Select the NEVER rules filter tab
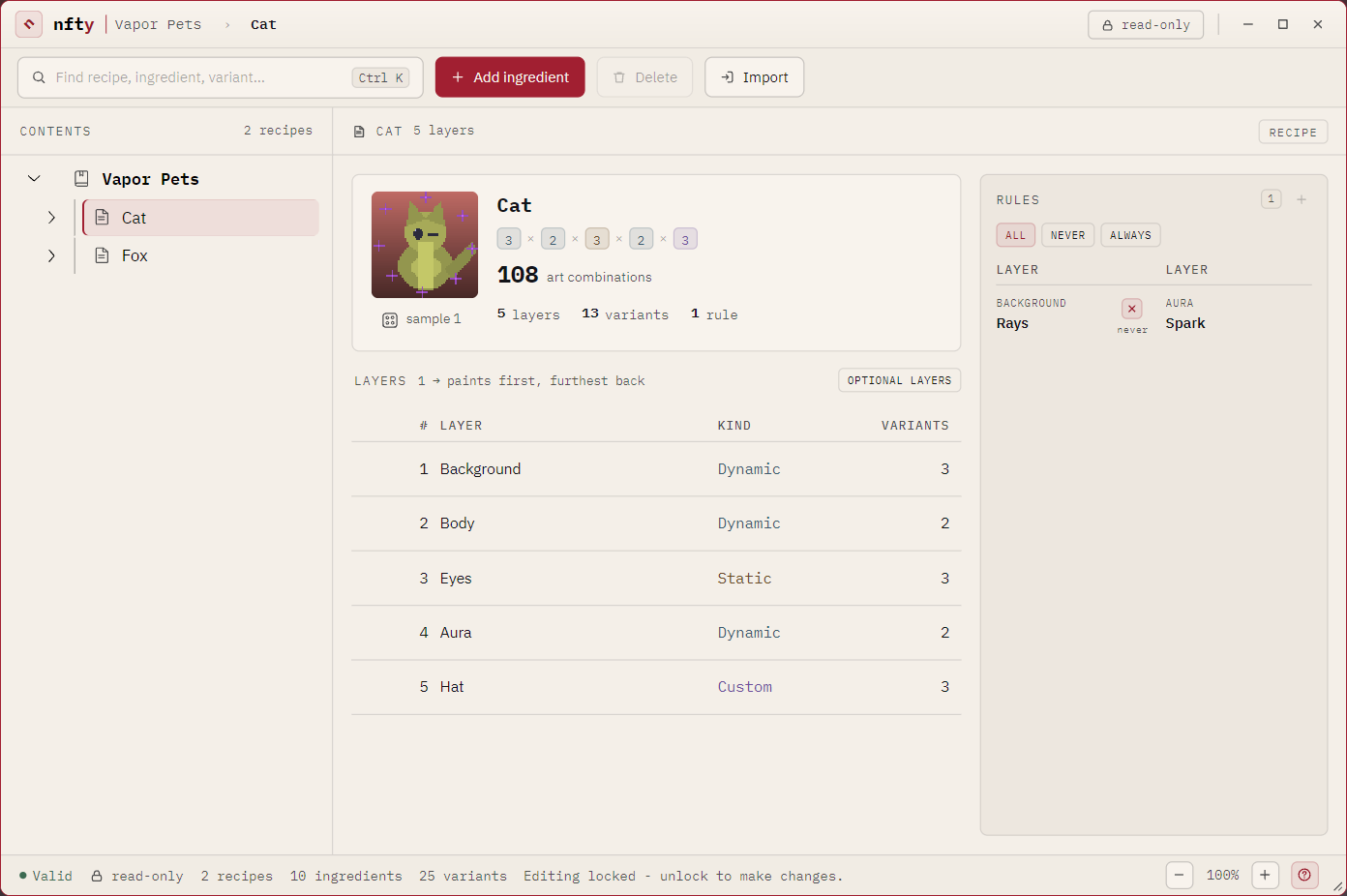Image resolution: width=1347 pixels, height=896 pixels. point(1068,235)
